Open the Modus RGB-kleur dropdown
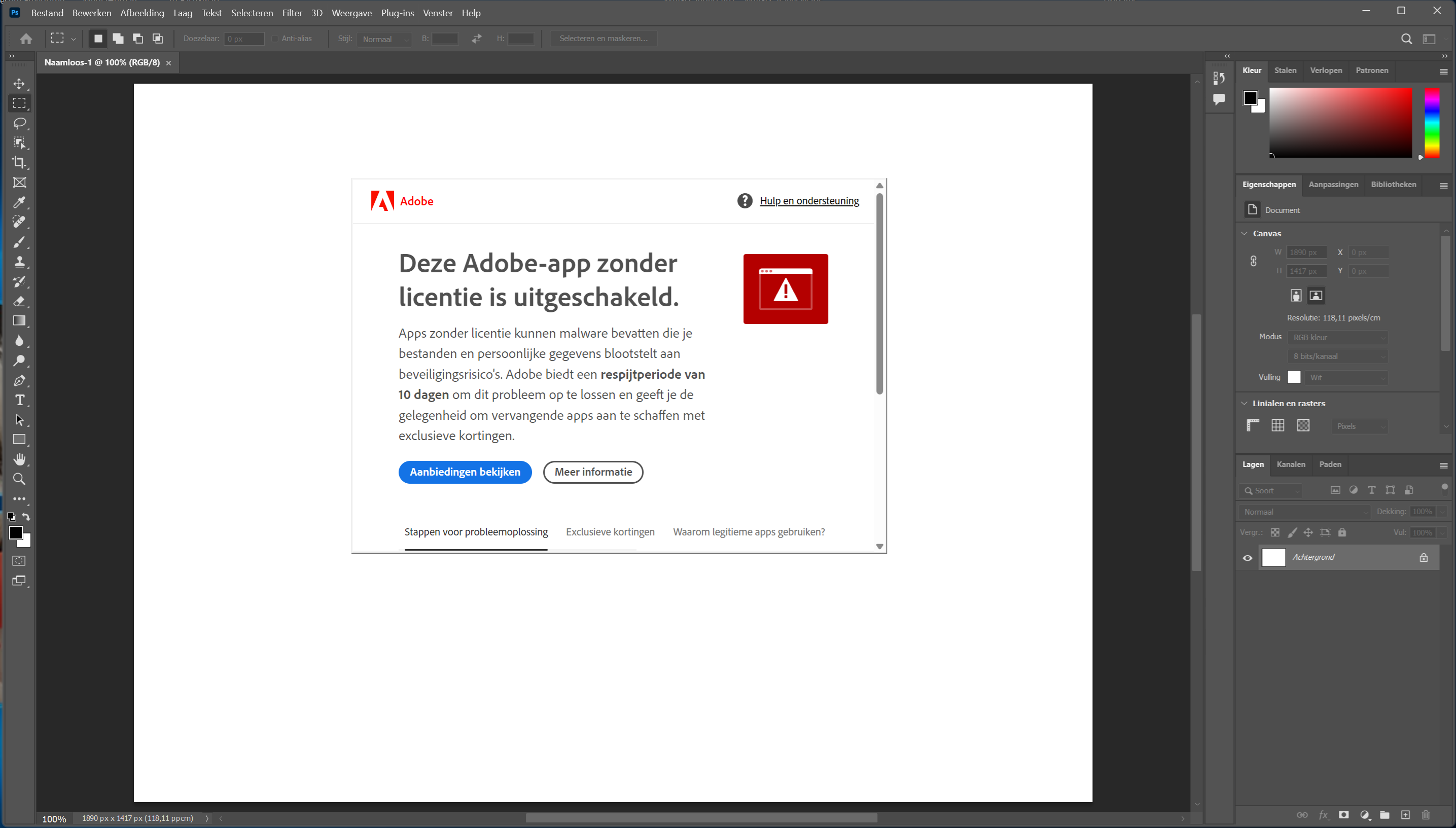The height and width of the screenshot is (828, 1456). 1338,337
